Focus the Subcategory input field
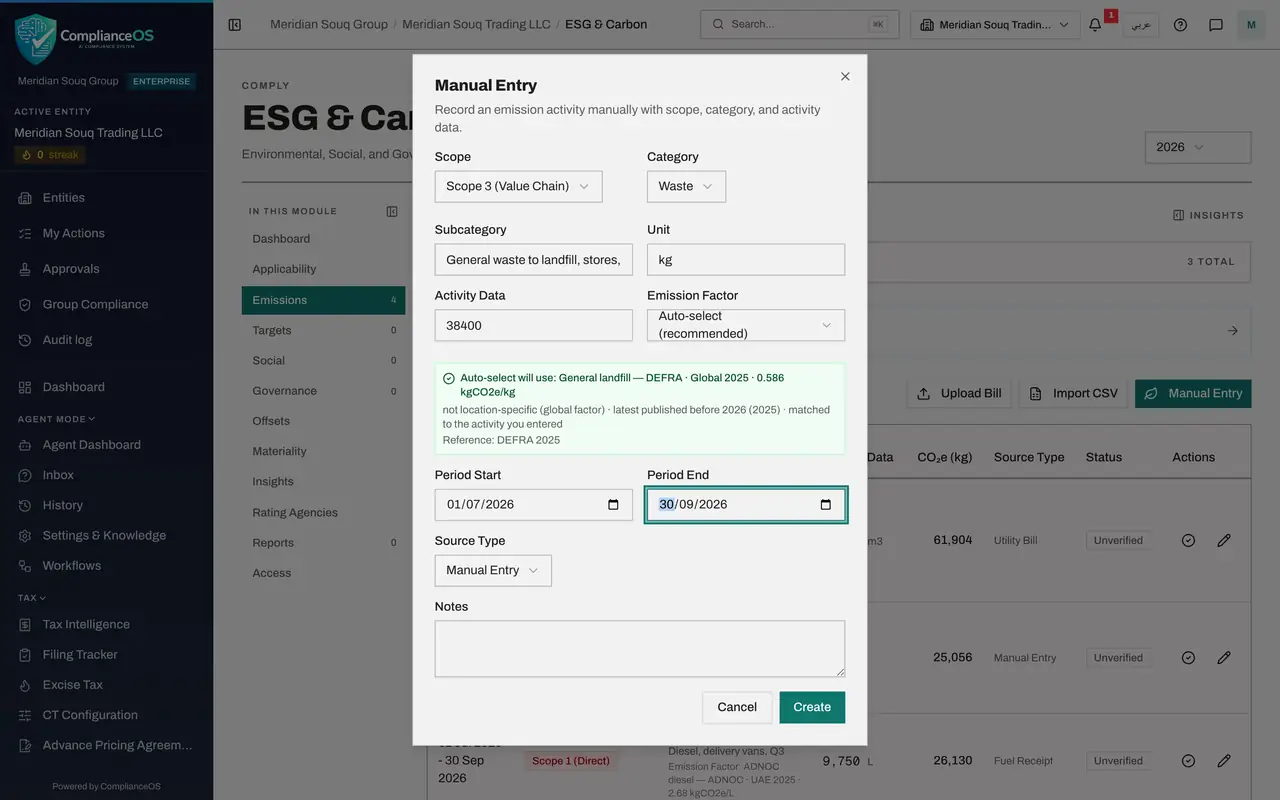1280x800 pixels. (x=534, y=259)
